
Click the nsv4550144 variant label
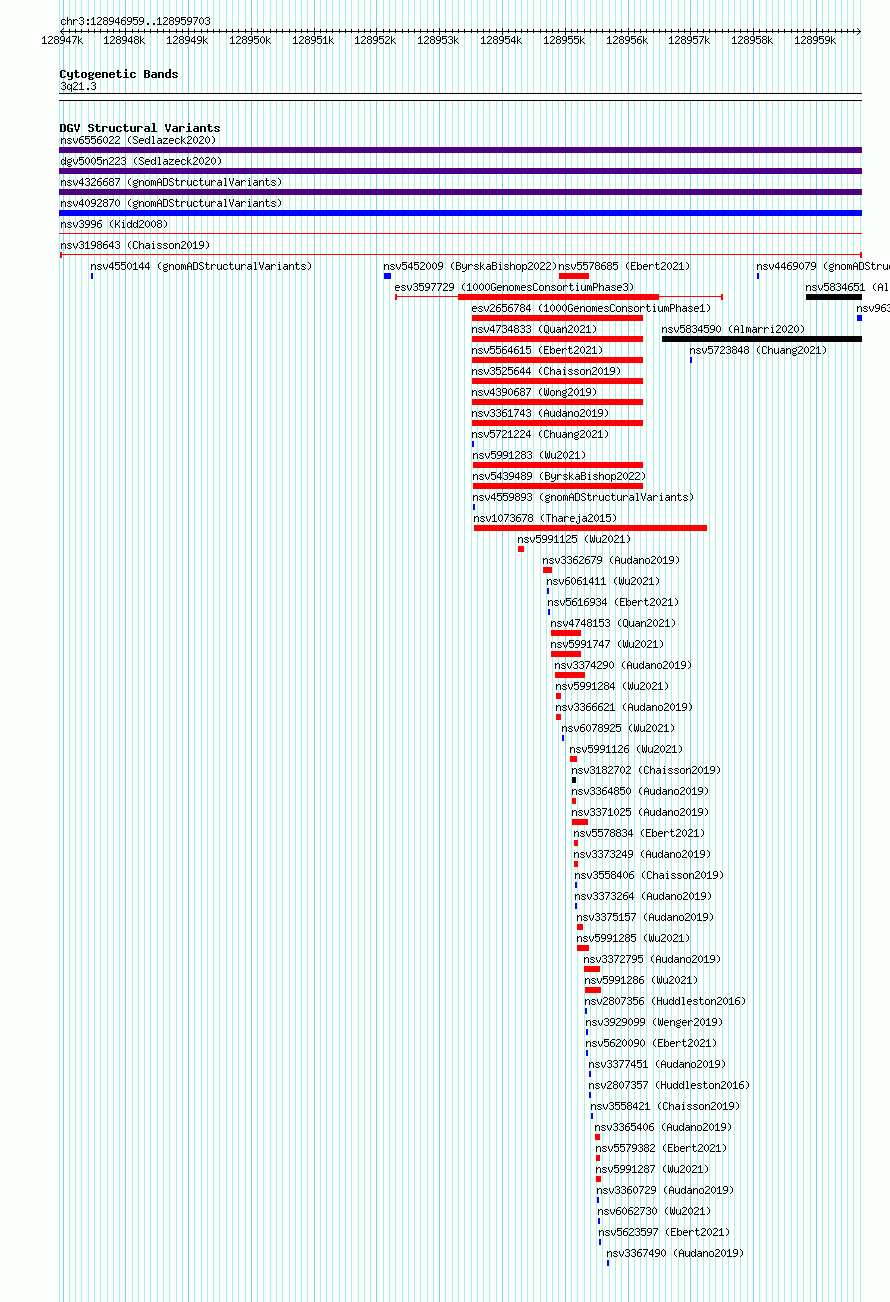201,266
